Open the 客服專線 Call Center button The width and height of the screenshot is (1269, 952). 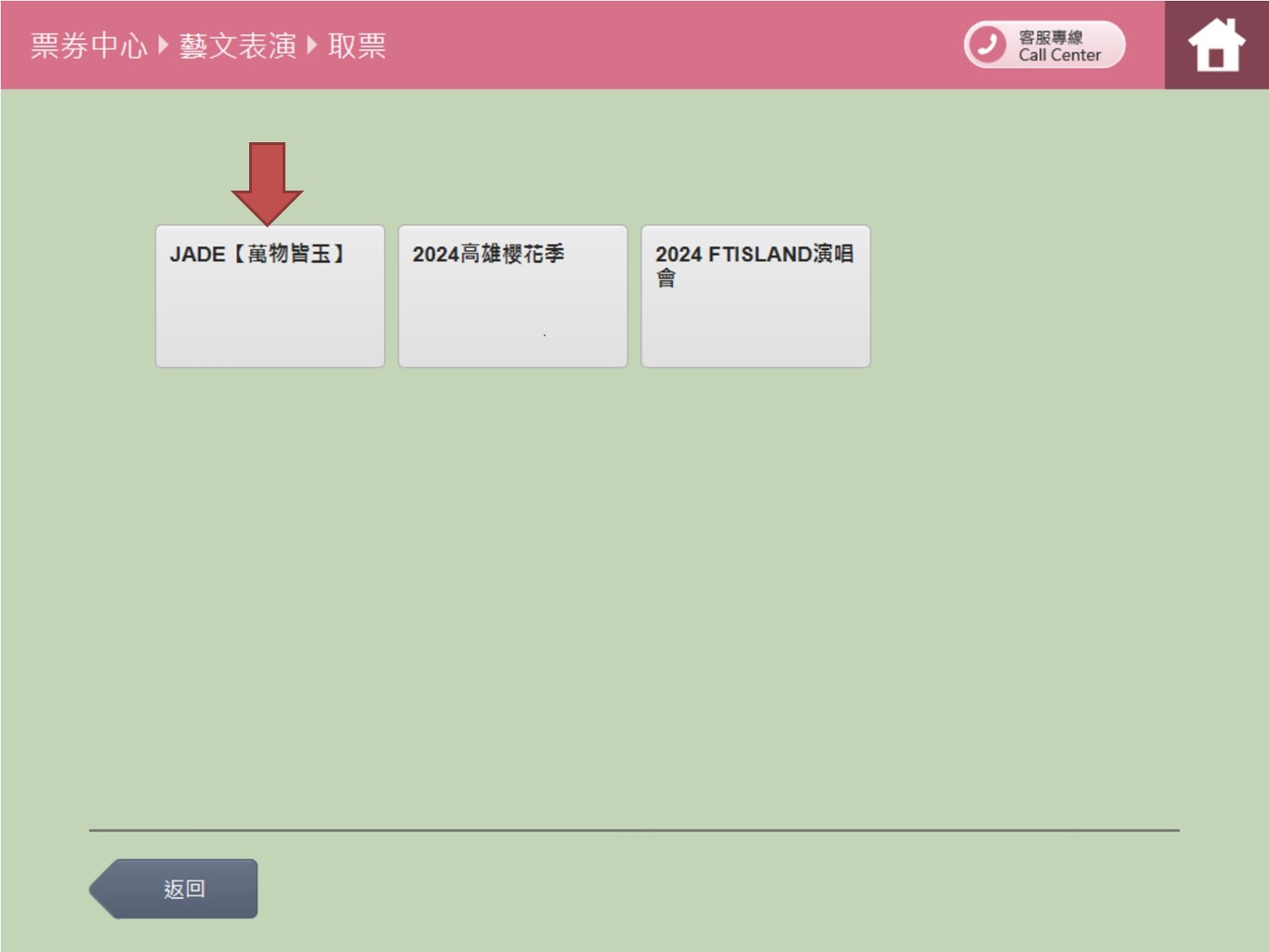[x=1044, y=45]
